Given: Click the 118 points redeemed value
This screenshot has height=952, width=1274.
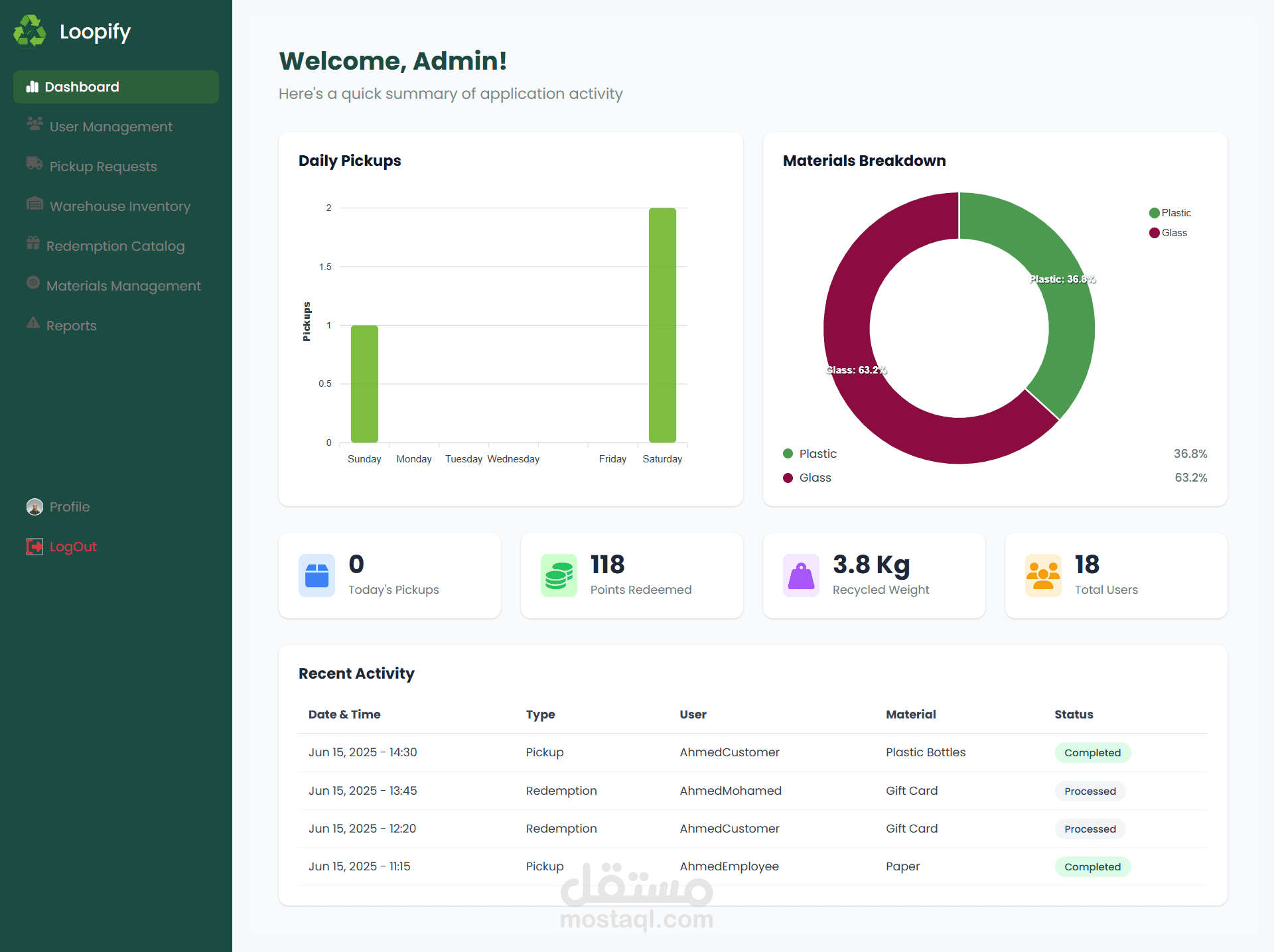Looking at the screenshot, I should pyautogui.click(x=608, y=565).
